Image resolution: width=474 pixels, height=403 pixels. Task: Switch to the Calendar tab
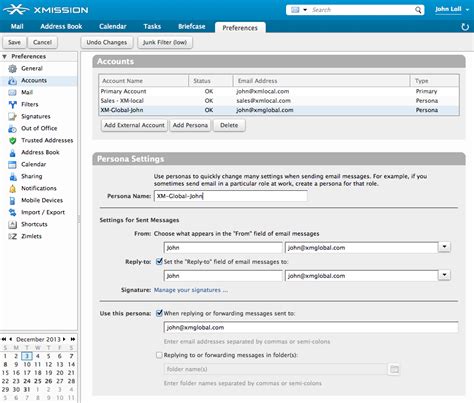(113, 27)
